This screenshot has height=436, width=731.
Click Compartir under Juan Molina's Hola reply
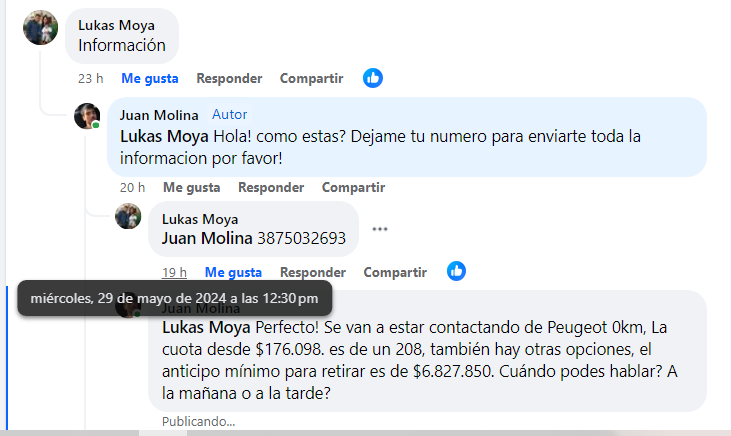tap(353, 187)
